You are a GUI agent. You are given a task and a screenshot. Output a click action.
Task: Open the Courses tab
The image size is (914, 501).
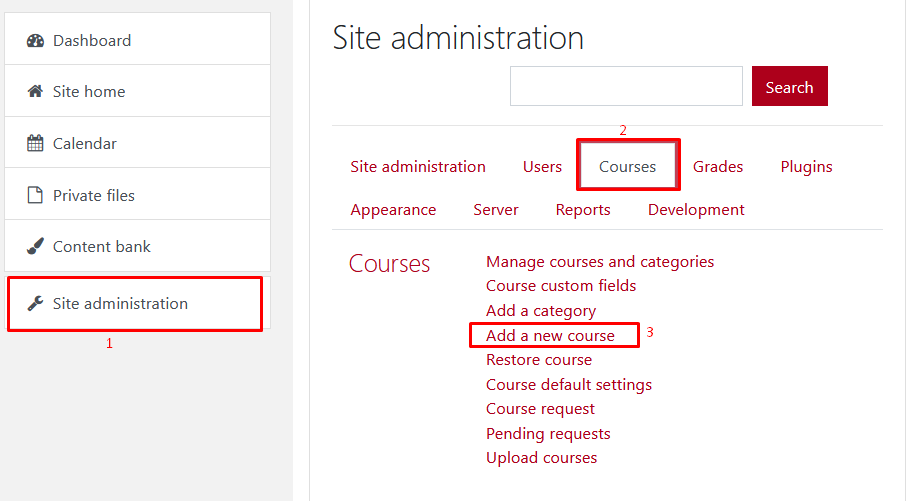[x=627, y=167]
